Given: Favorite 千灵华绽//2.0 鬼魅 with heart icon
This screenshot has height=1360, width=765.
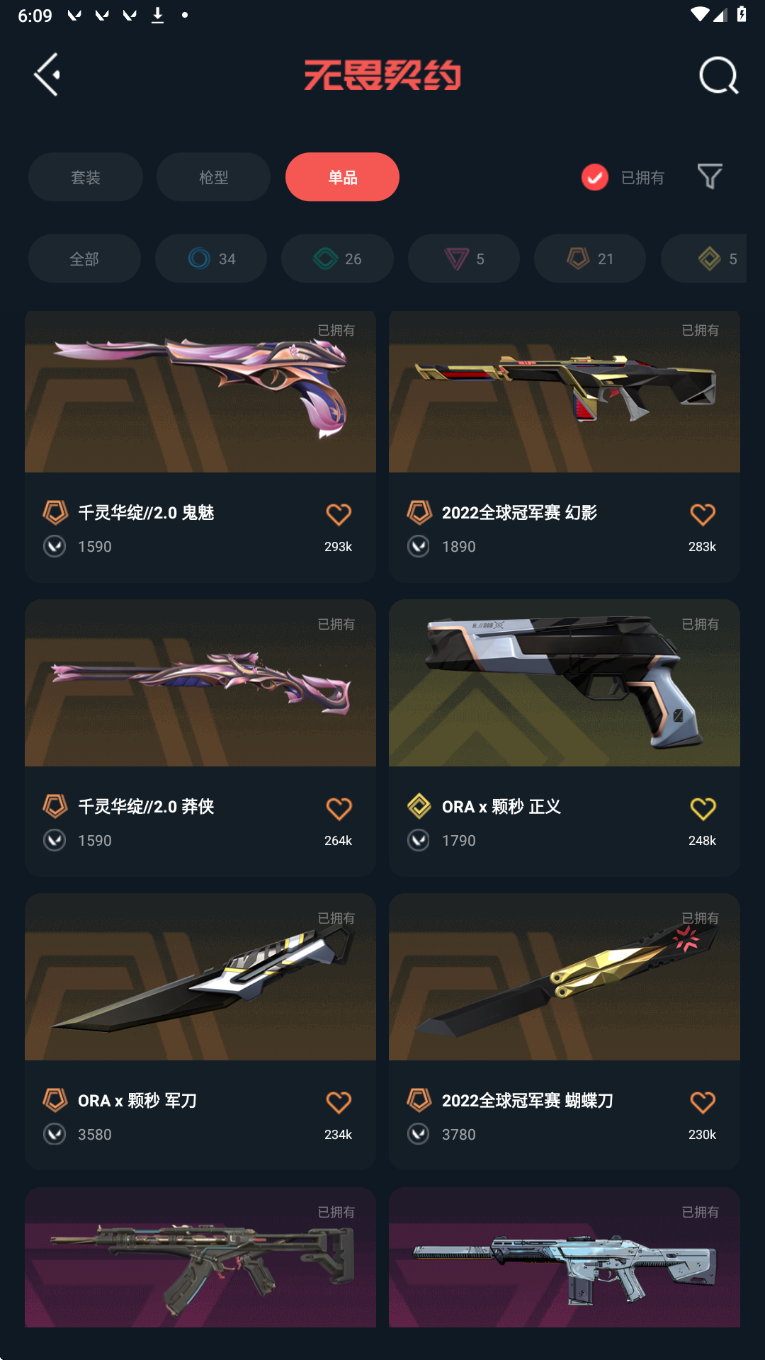Looking at the screenshot, I should pos(339,514).
